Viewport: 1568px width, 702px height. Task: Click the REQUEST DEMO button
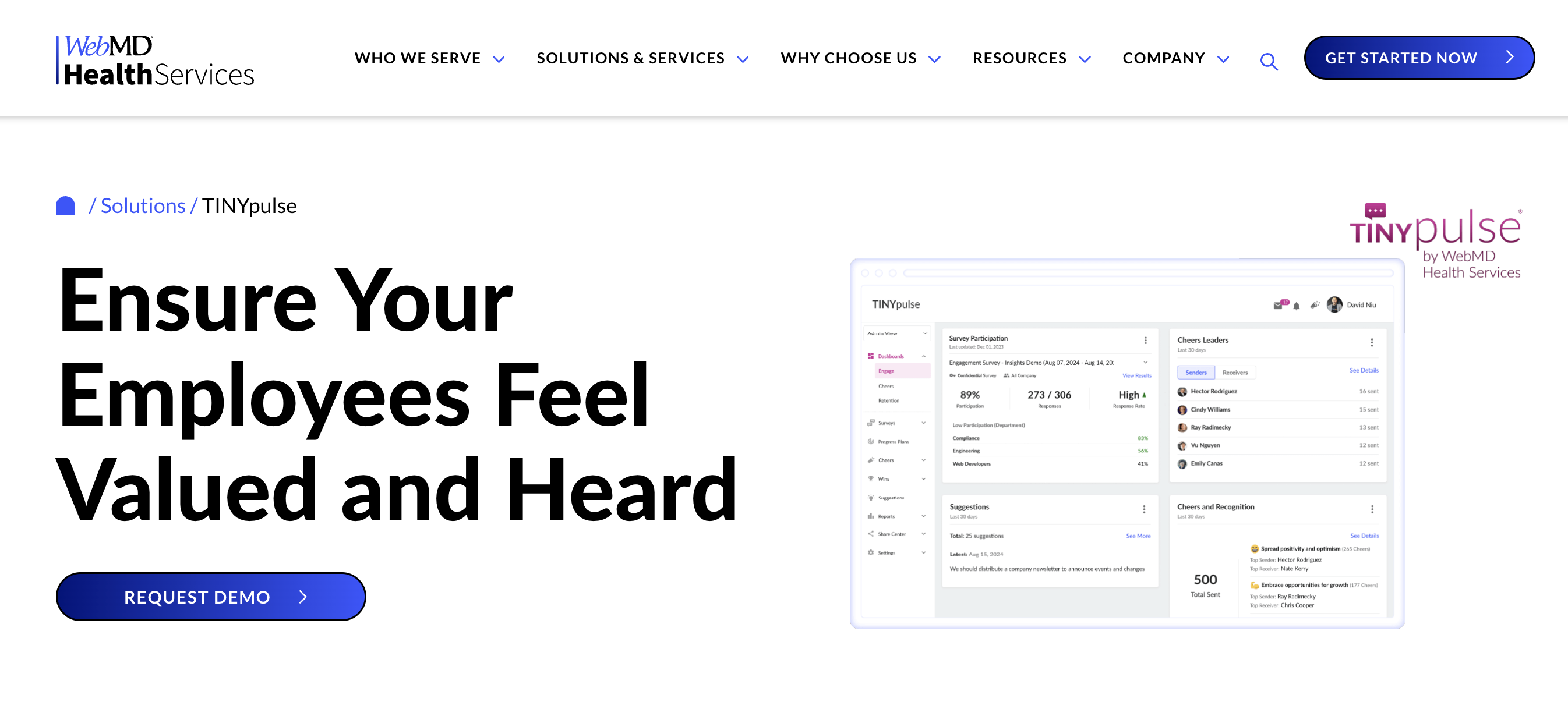pos(211,596)
